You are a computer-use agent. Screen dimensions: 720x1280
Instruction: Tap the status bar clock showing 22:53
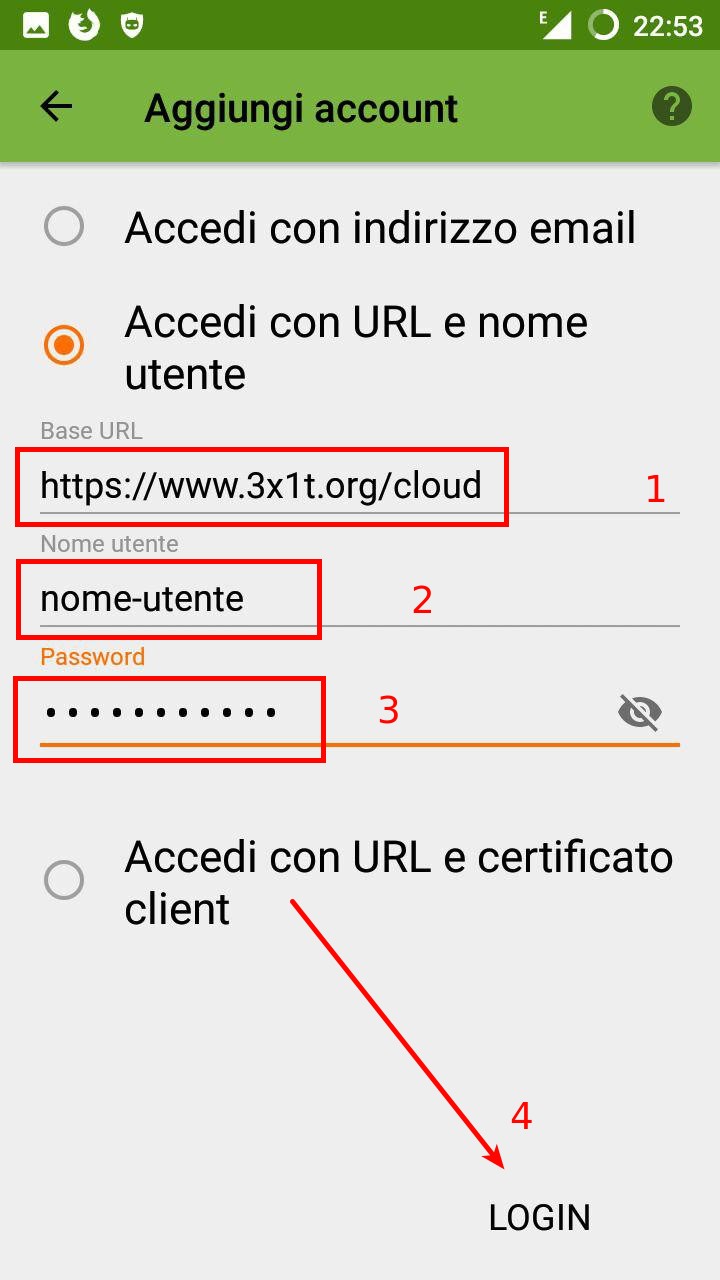click(668, 26)
